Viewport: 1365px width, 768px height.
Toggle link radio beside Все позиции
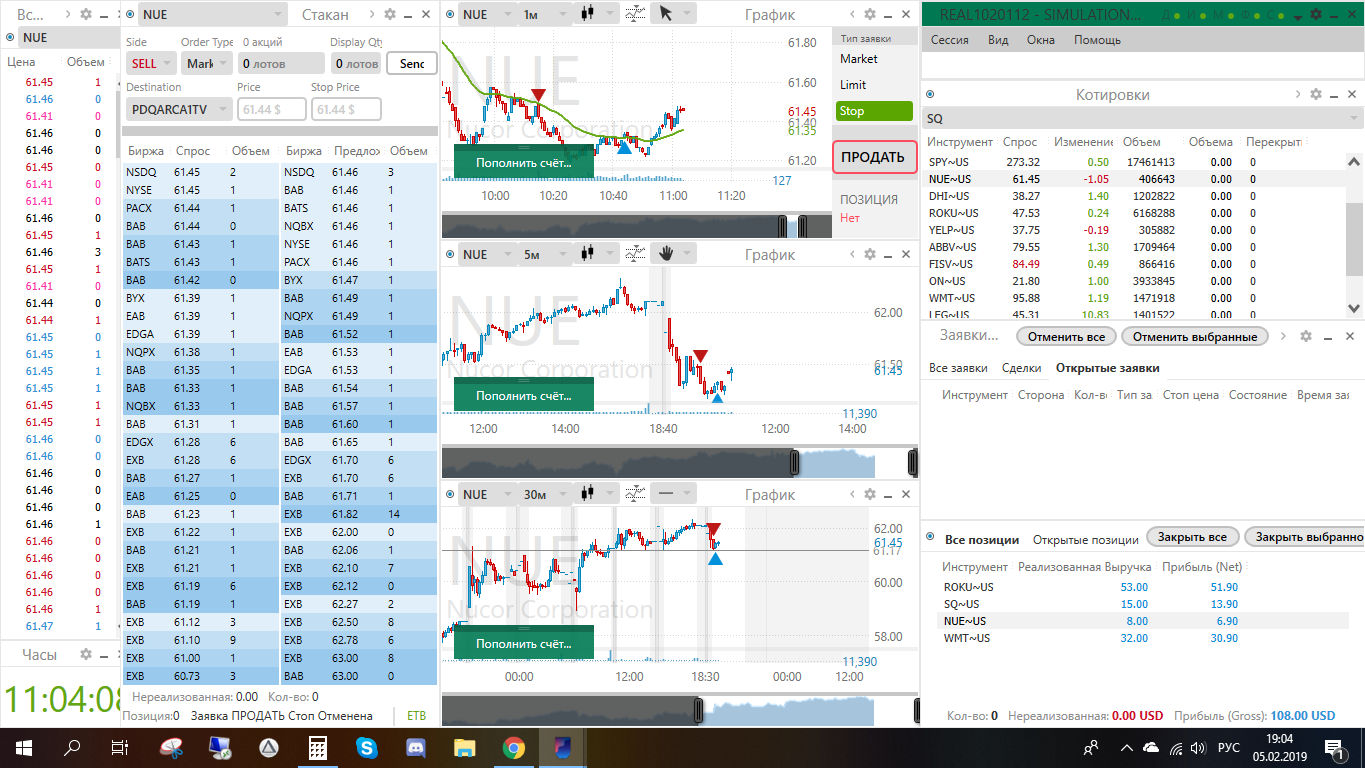tap(930, 538)
